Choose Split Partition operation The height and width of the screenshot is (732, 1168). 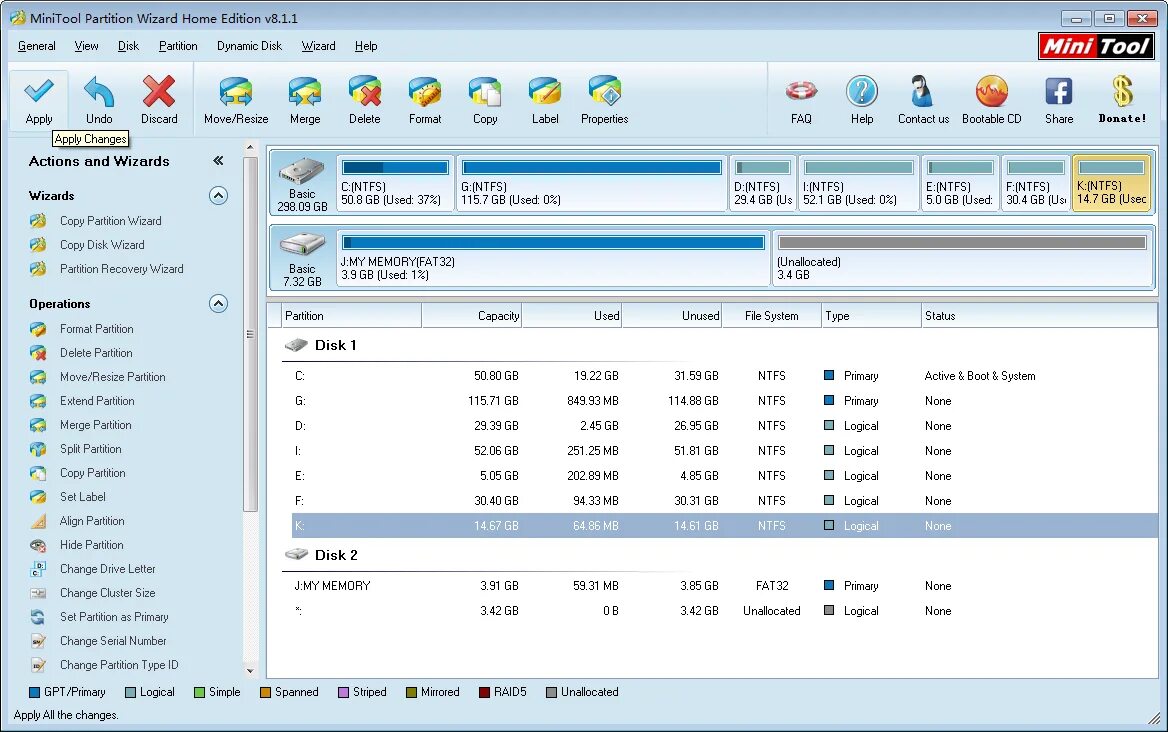pos(90,448)
